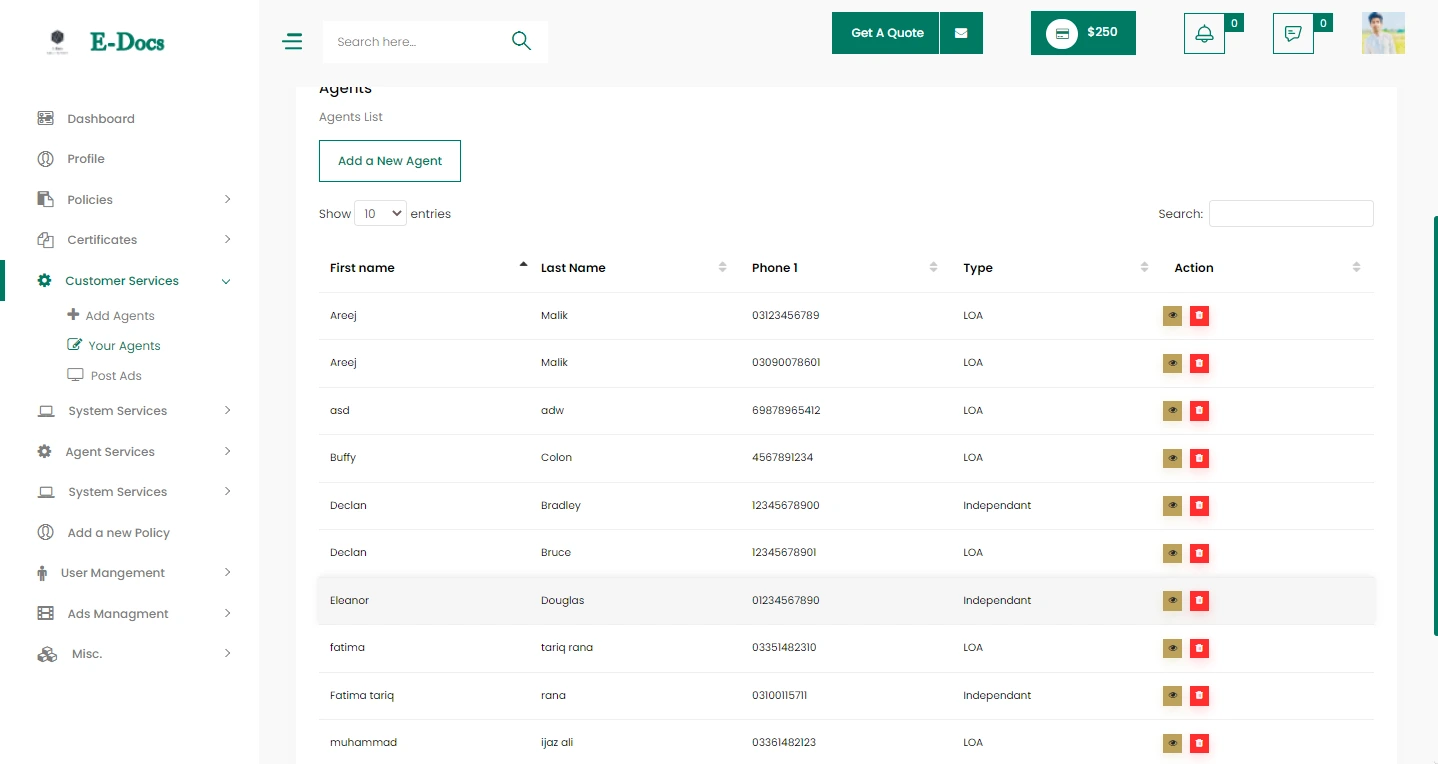This screenshot has height=764, width=1438.
Task: Expand the Certificates sidebar menu
Action: coord(134,240)
